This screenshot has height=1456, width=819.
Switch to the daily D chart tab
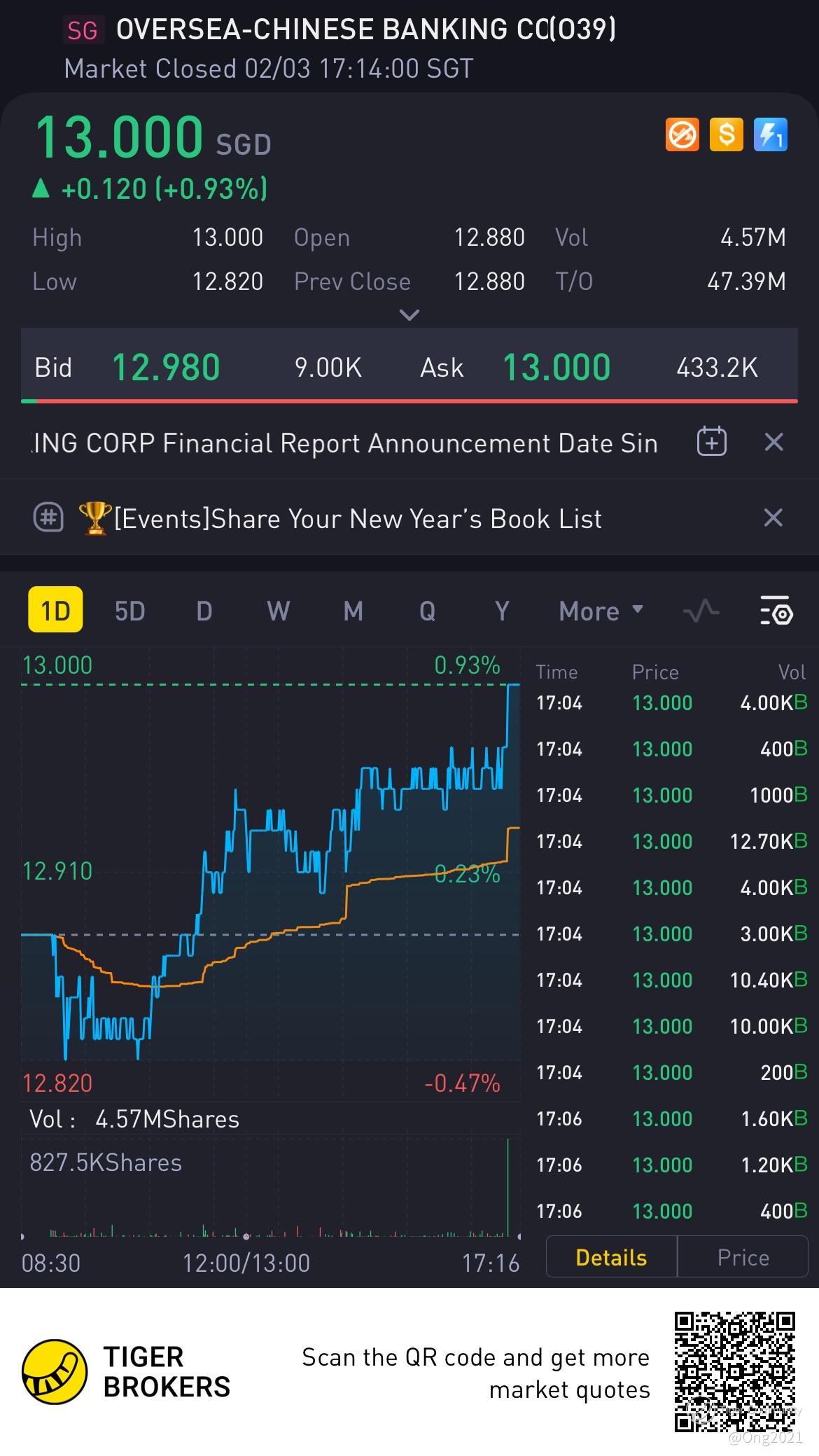[204, 611]
